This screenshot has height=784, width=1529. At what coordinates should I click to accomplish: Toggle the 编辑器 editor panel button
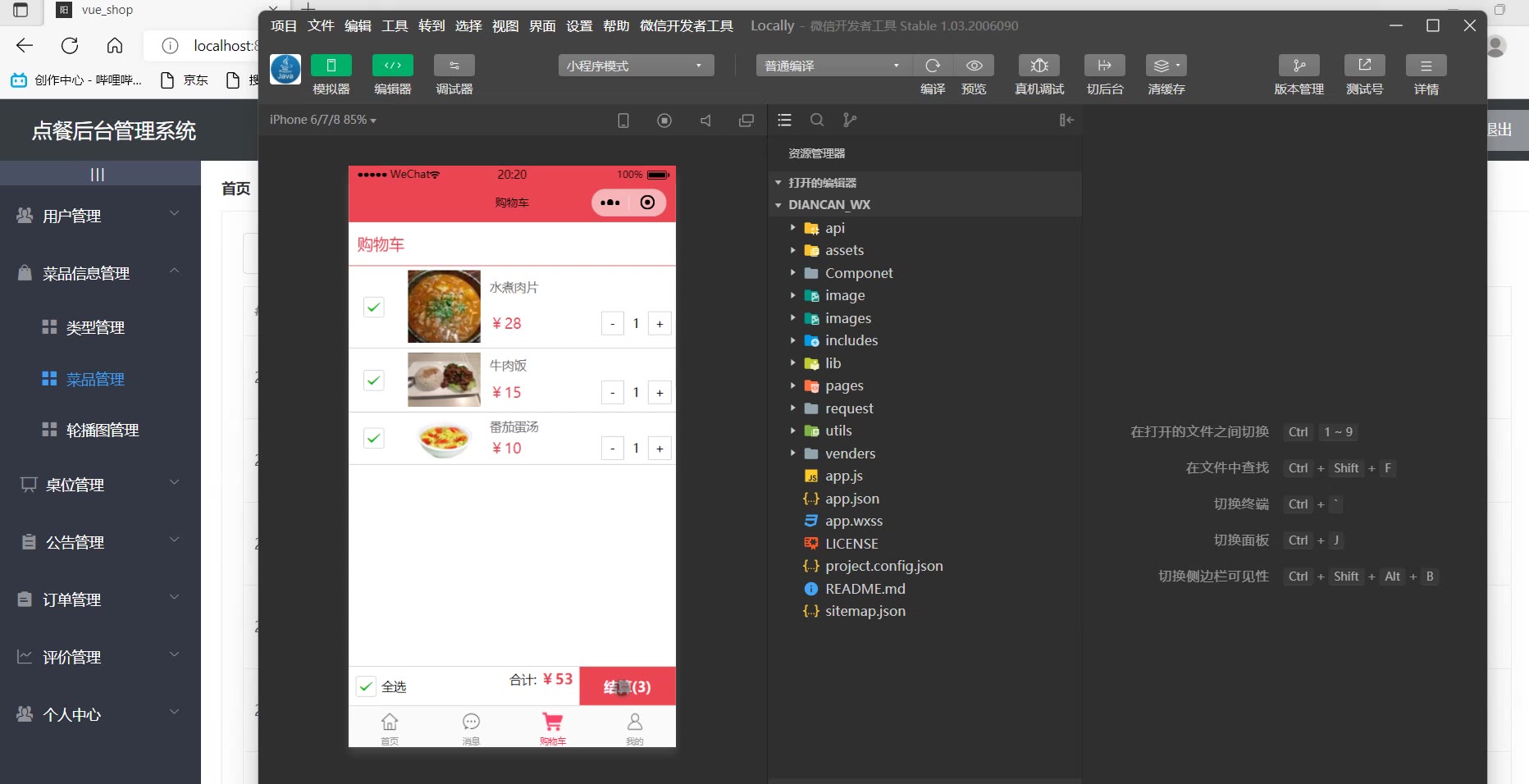[393, 66]
